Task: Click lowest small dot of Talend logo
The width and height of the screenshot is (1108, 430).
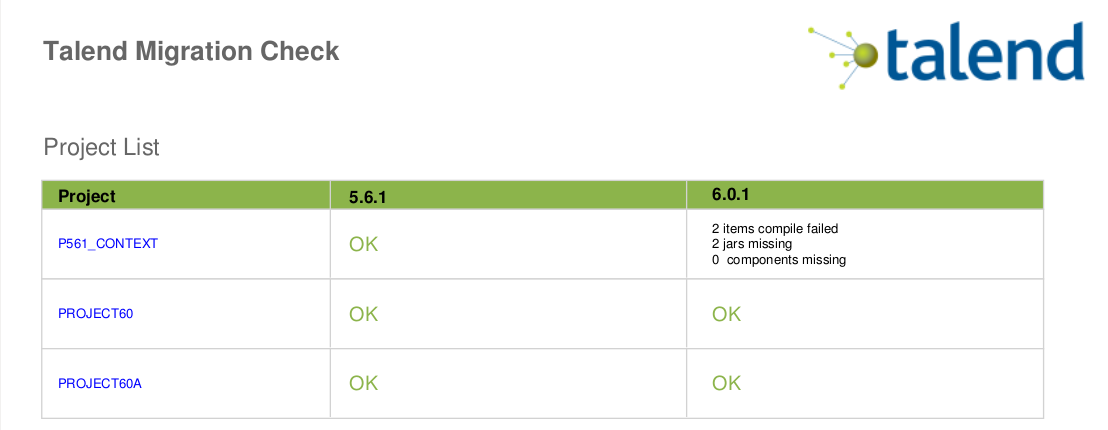Action: click(842, 87)
